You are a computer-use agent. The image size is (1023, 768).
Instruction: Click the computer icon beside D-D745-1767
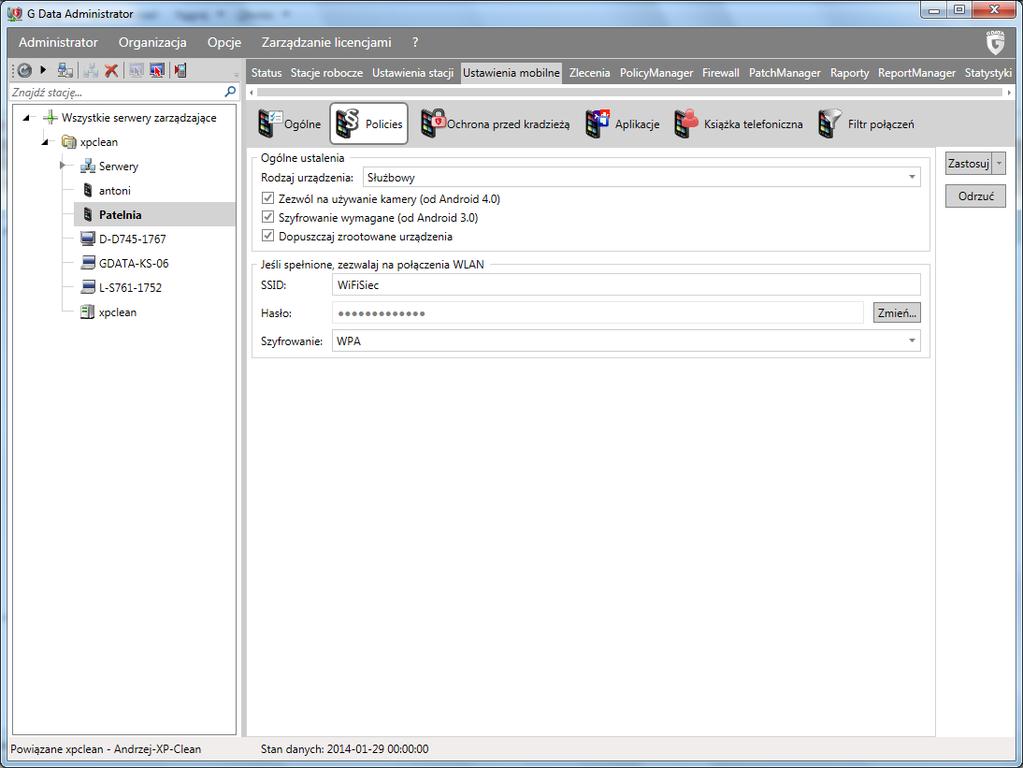click(x=87, y=239)
